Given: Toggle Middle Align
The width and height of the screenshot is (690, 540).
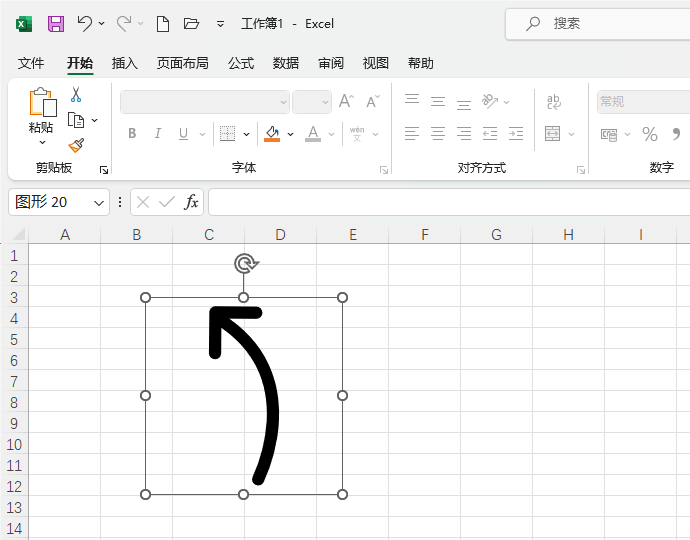Looking at the screenshot, I should (x=438, y=101).
